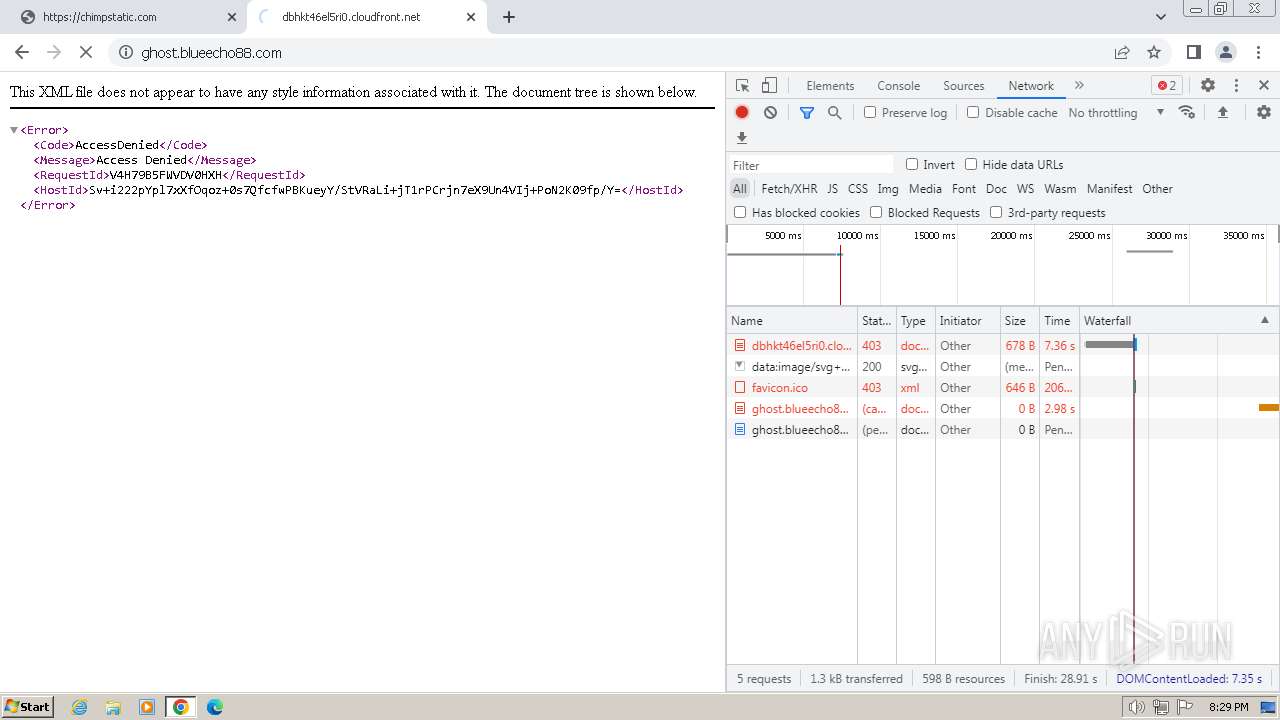Screen dimensions: 1280x720
Task: Show more DevTools tabs chevron
Action: tap(1079, 86)
